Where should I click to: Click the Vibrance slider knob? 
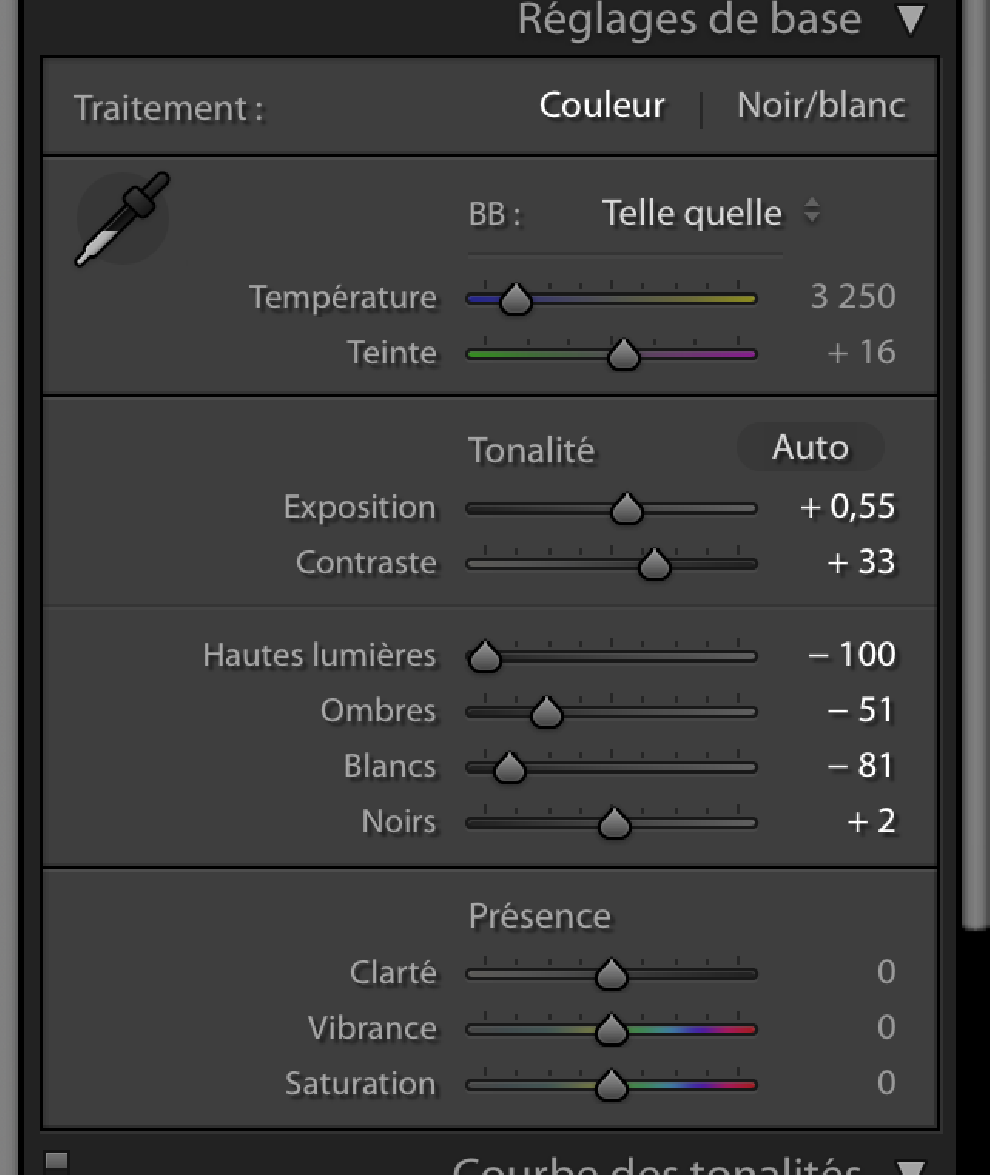pyautogui.click(x=611, y=1030)
